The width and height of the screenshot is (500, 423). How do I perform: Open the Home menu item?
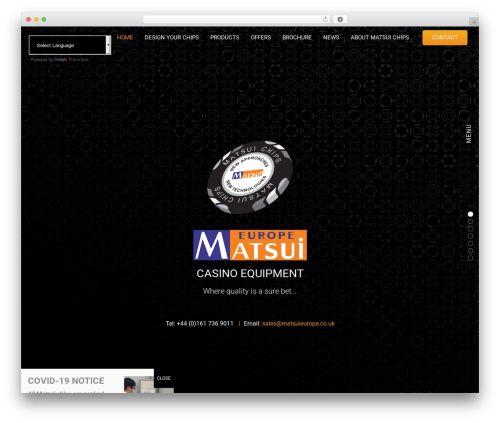click(125, 37)
